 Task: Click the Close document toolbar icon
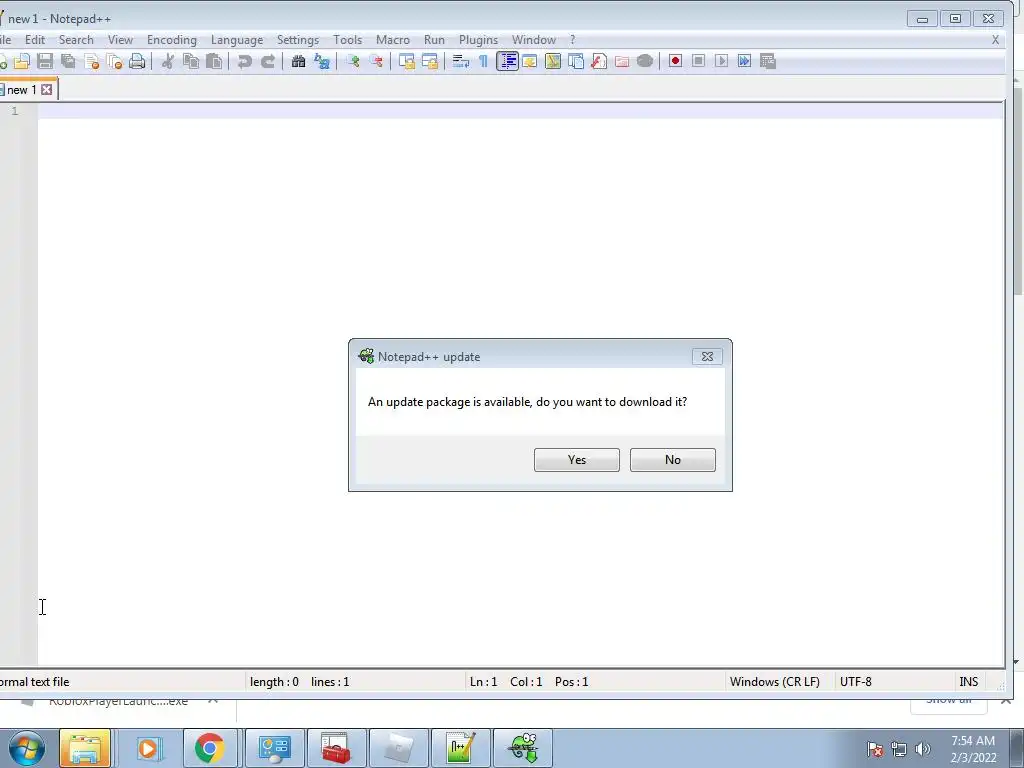pos(91,61)
